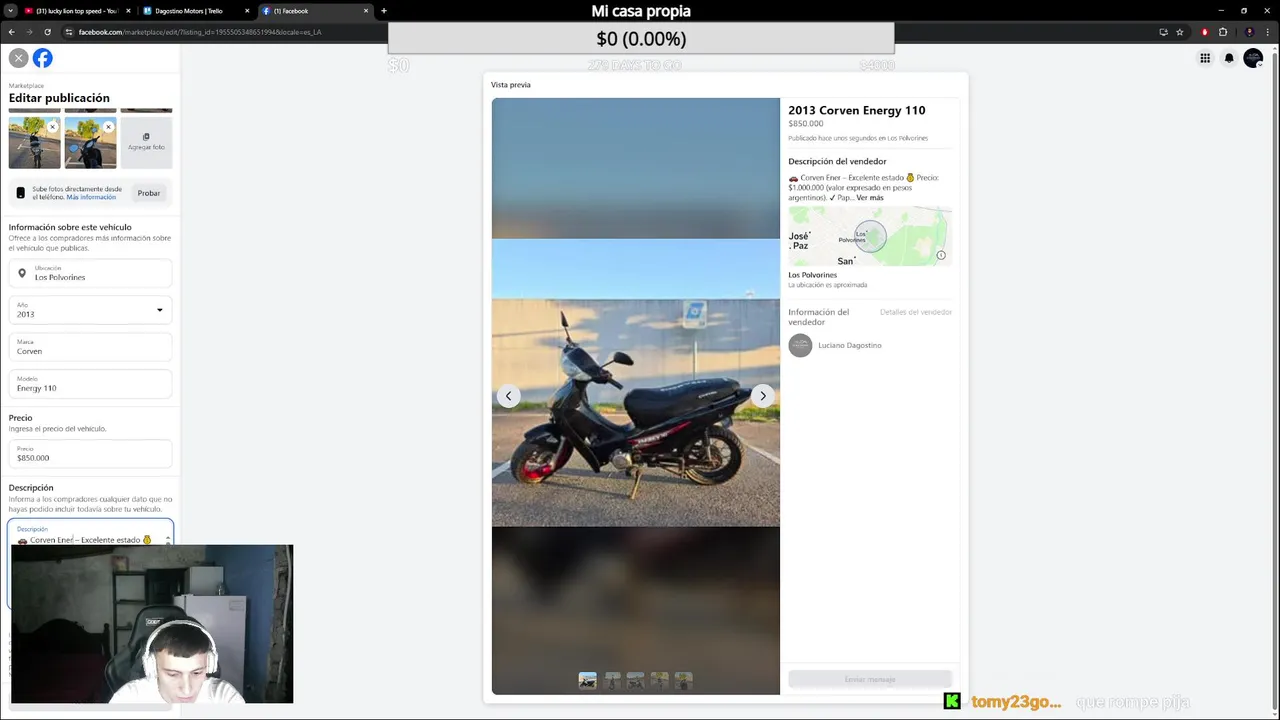Click Agregar foto tile

[146, 142]
